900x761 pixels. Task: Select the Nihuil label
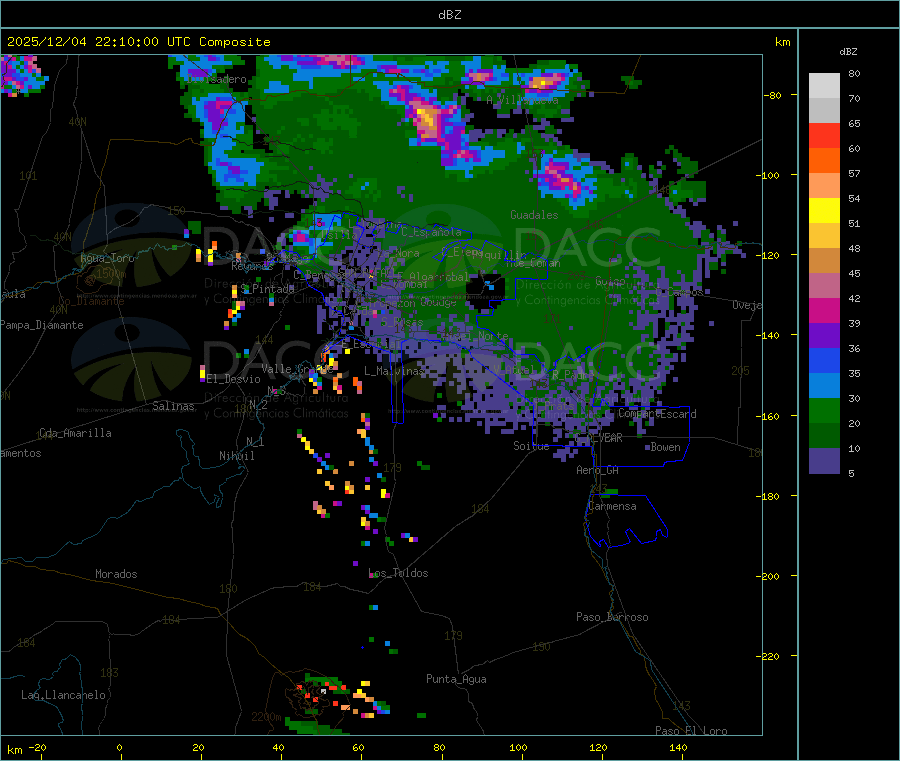pos(236,456)
